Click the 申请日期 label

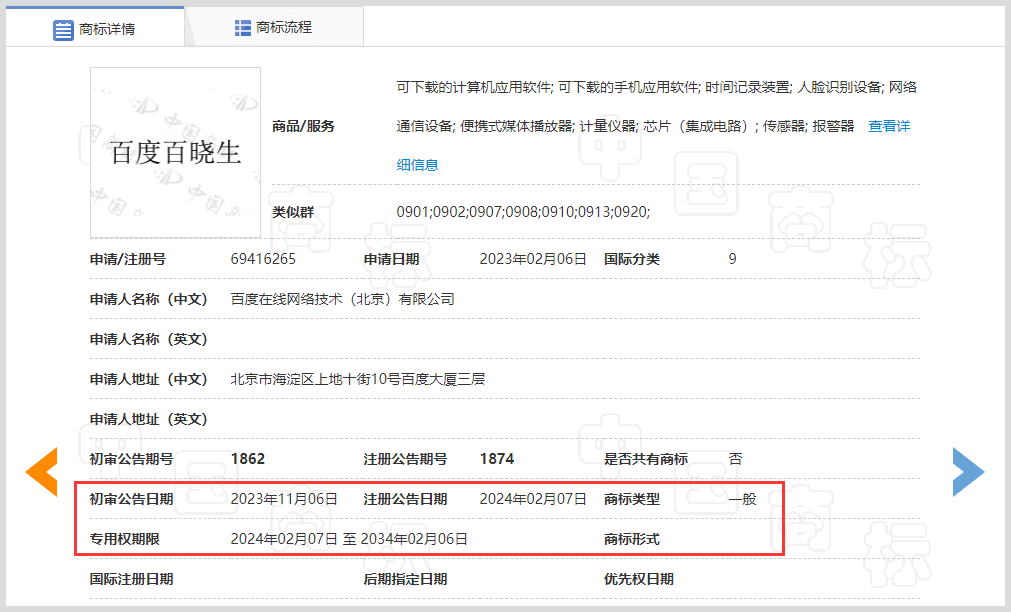[391, 259]
